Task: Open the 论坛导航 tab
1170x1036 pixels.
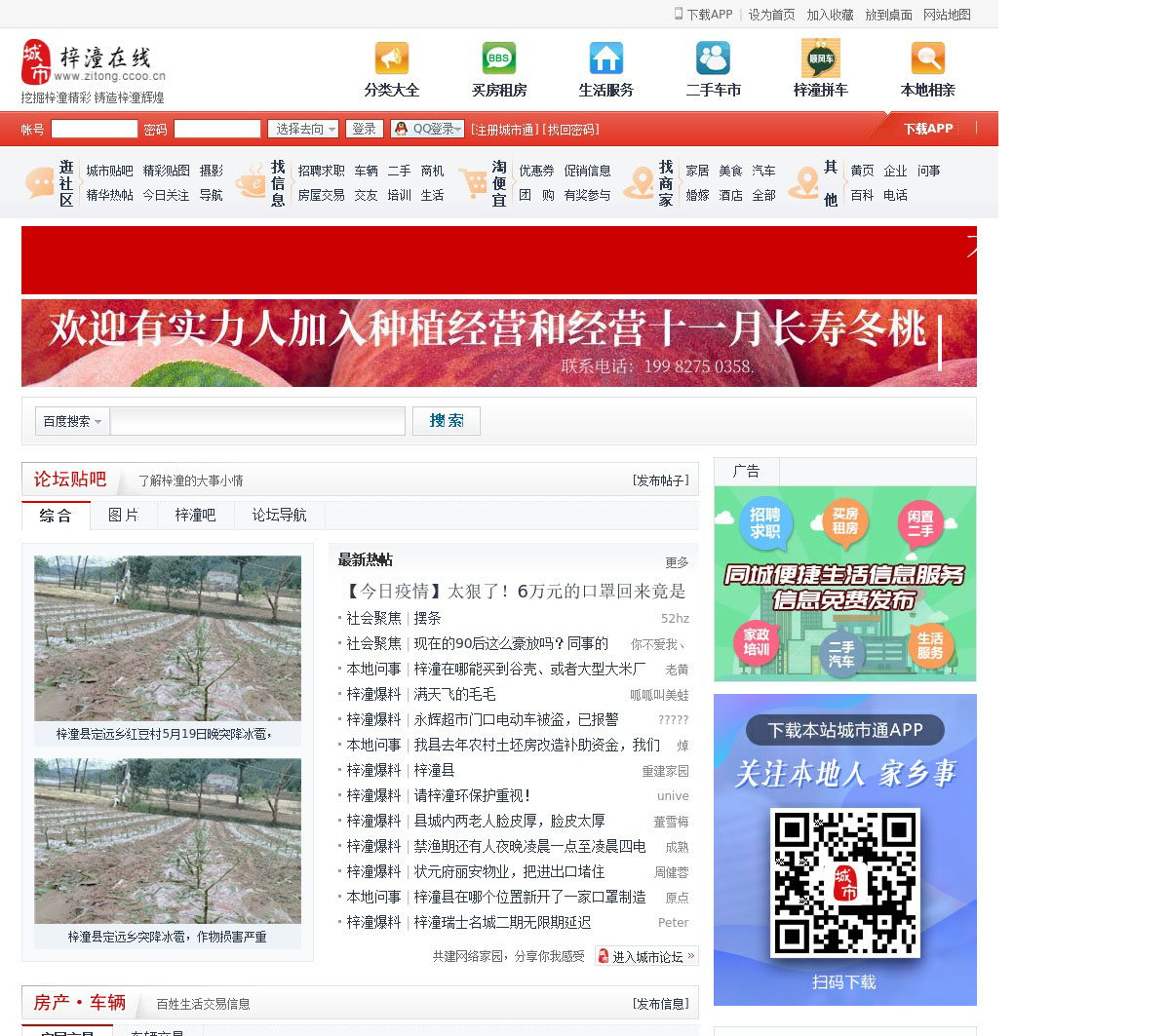Action: [x=279, y=516]
